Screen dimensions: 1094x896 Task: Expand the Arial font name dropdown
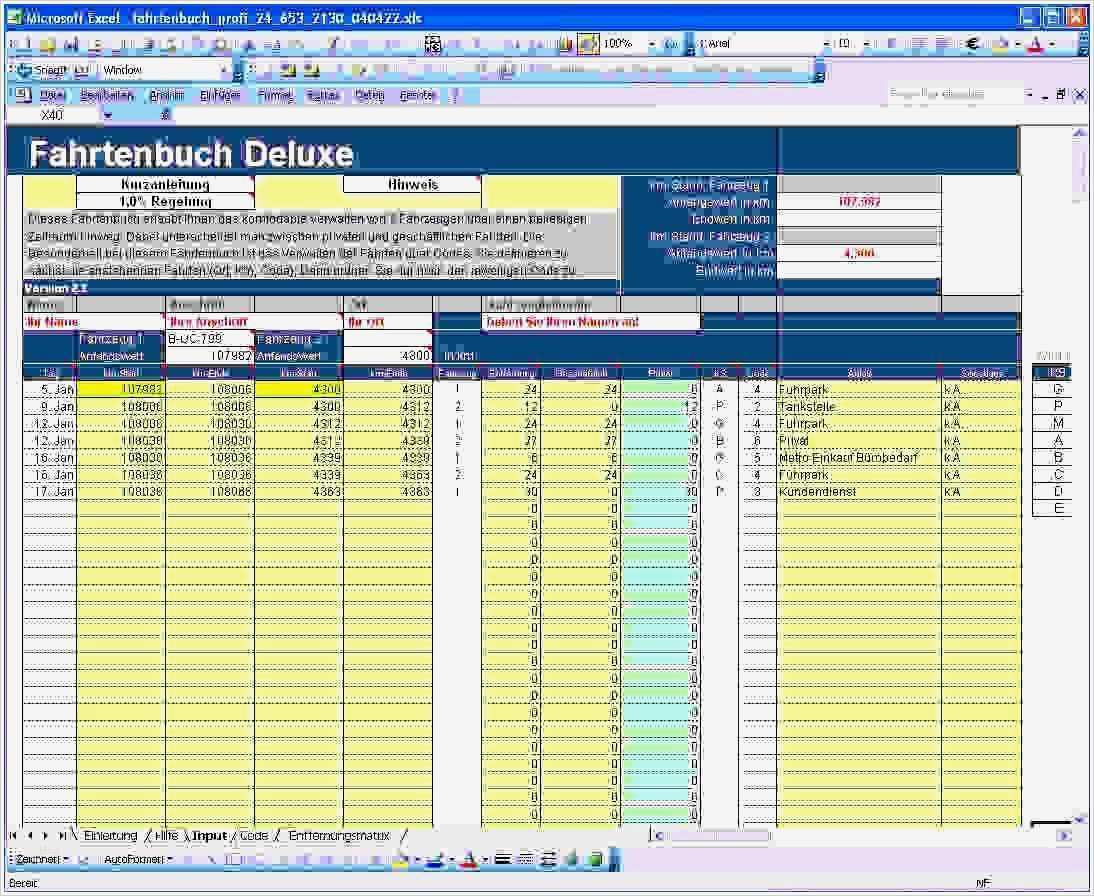[826, 44]
